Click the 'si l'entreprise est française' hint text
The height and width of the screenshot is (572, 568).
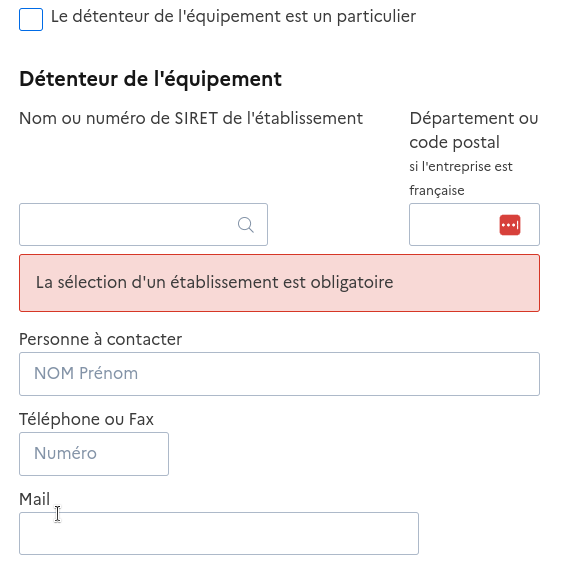click(x=461, y=178)
